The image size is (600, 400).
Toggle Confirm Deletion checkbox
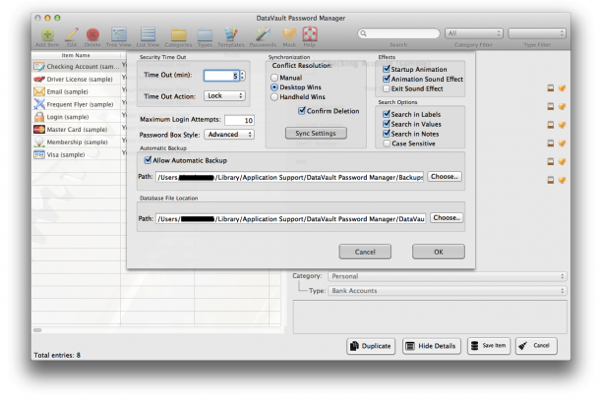(302, 111)
